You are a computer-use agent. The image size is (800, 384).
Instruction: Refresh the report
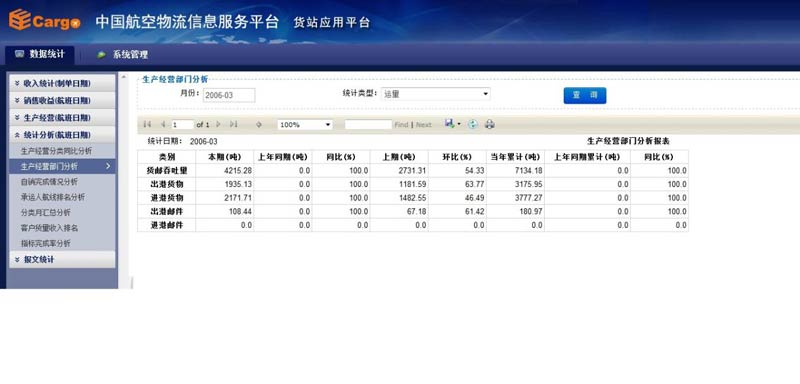click(x=473, y=124)
